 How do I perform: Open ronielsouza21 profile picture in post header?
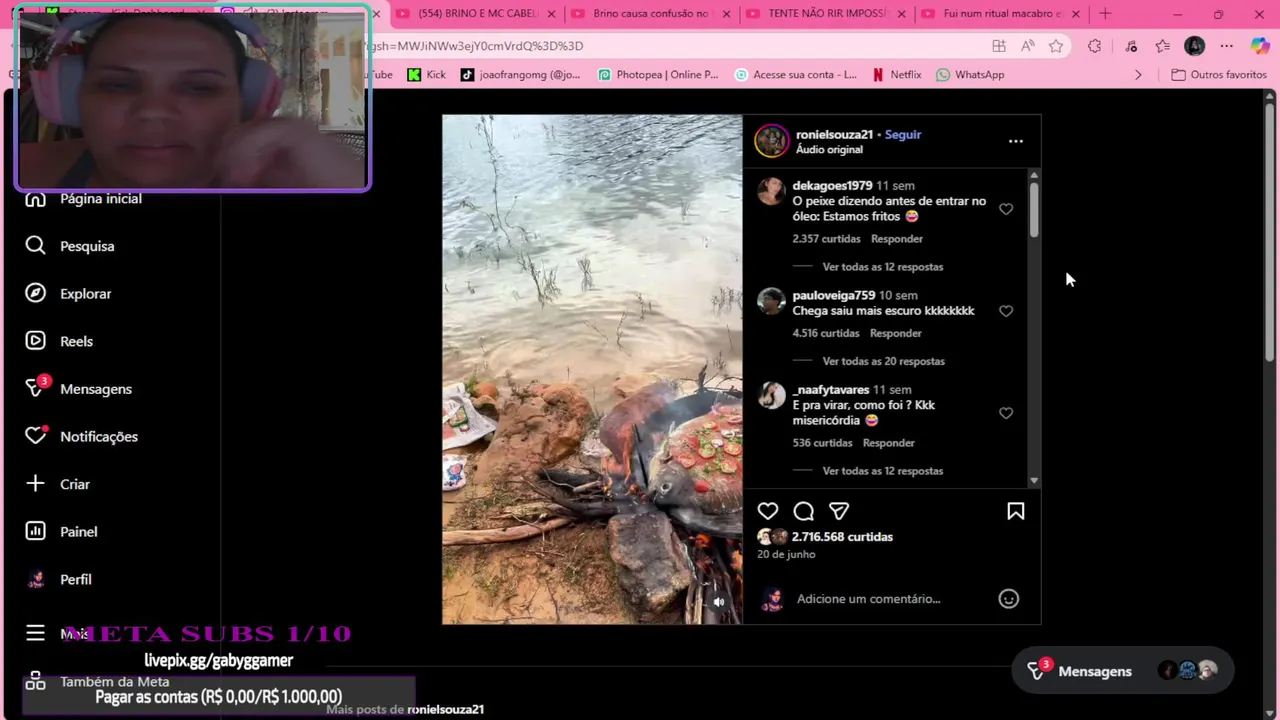(x=771, y=141)
